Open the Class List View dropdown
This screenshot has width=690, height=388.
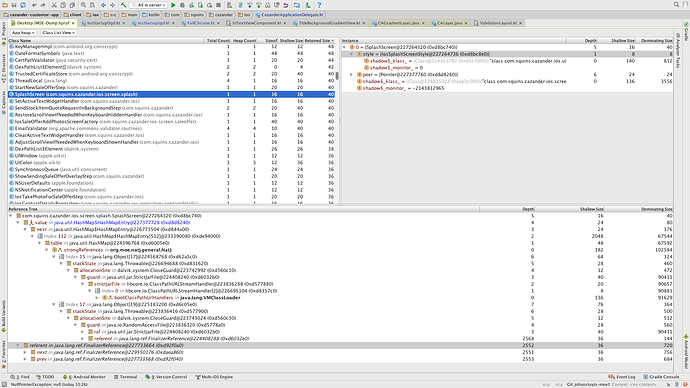(59, 33)
